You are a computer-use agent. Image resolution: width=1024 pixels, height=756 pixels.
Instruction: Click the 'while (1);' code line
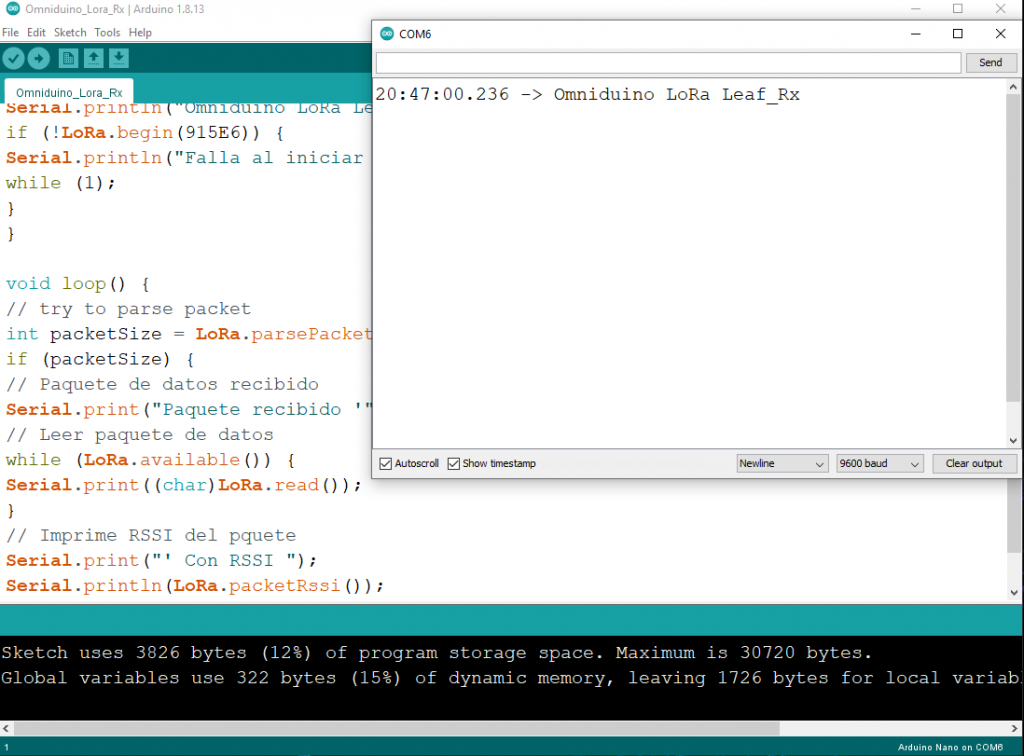[60, 183]
